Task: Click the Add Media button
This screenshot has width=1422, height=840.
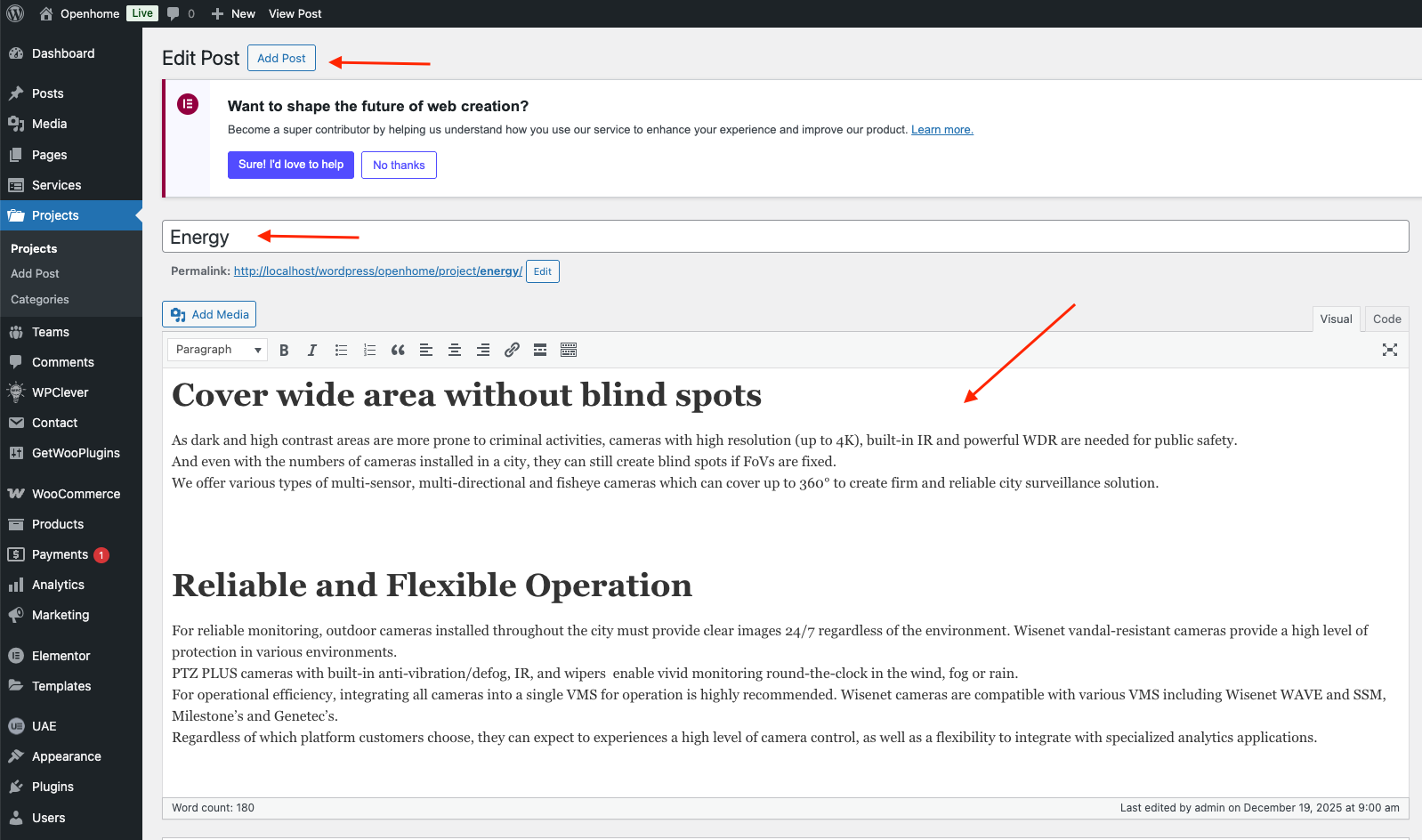Action: point(209,315)
